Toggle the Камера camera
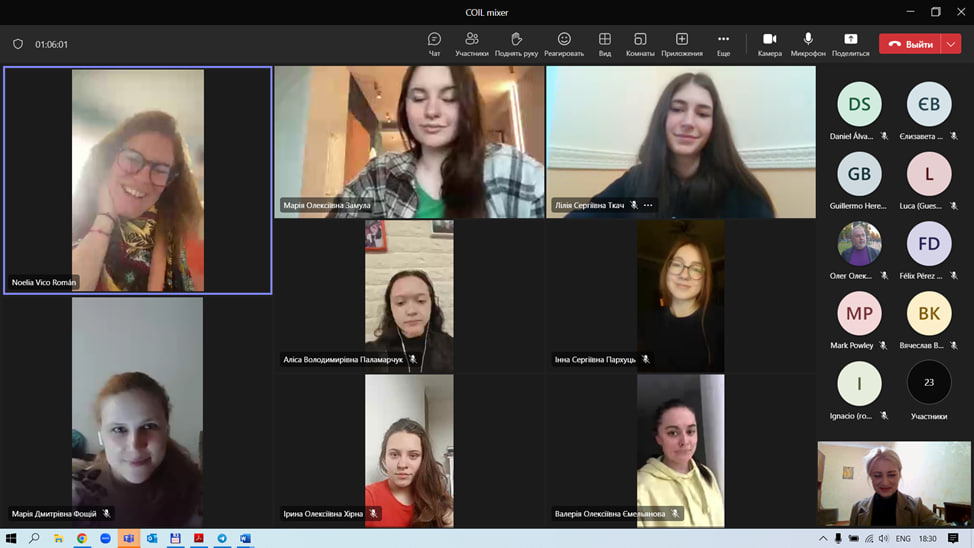The image size is (974, 548). (x=770, y=44)
